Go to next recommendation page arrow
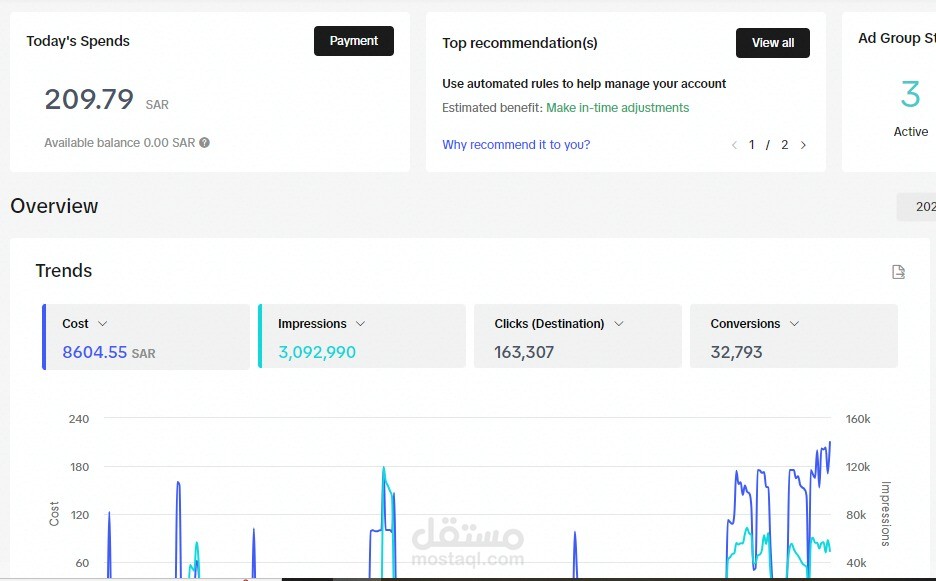The image size is (936, 581). (x=803, y=145)
